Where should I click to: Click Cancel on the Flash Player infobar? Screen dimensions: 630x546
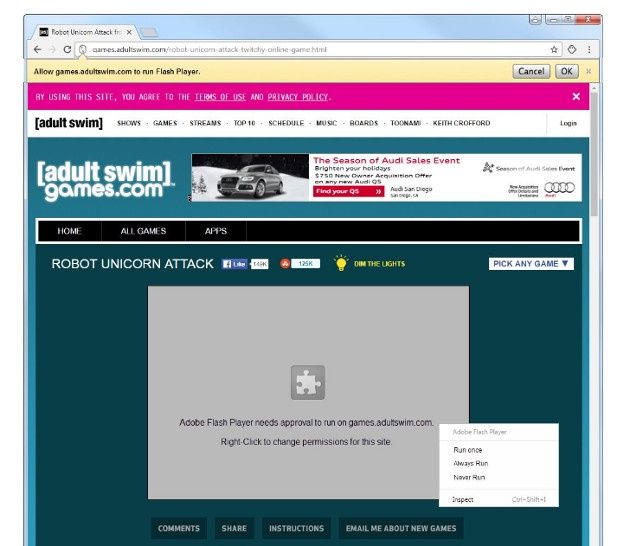click(531, 72)
